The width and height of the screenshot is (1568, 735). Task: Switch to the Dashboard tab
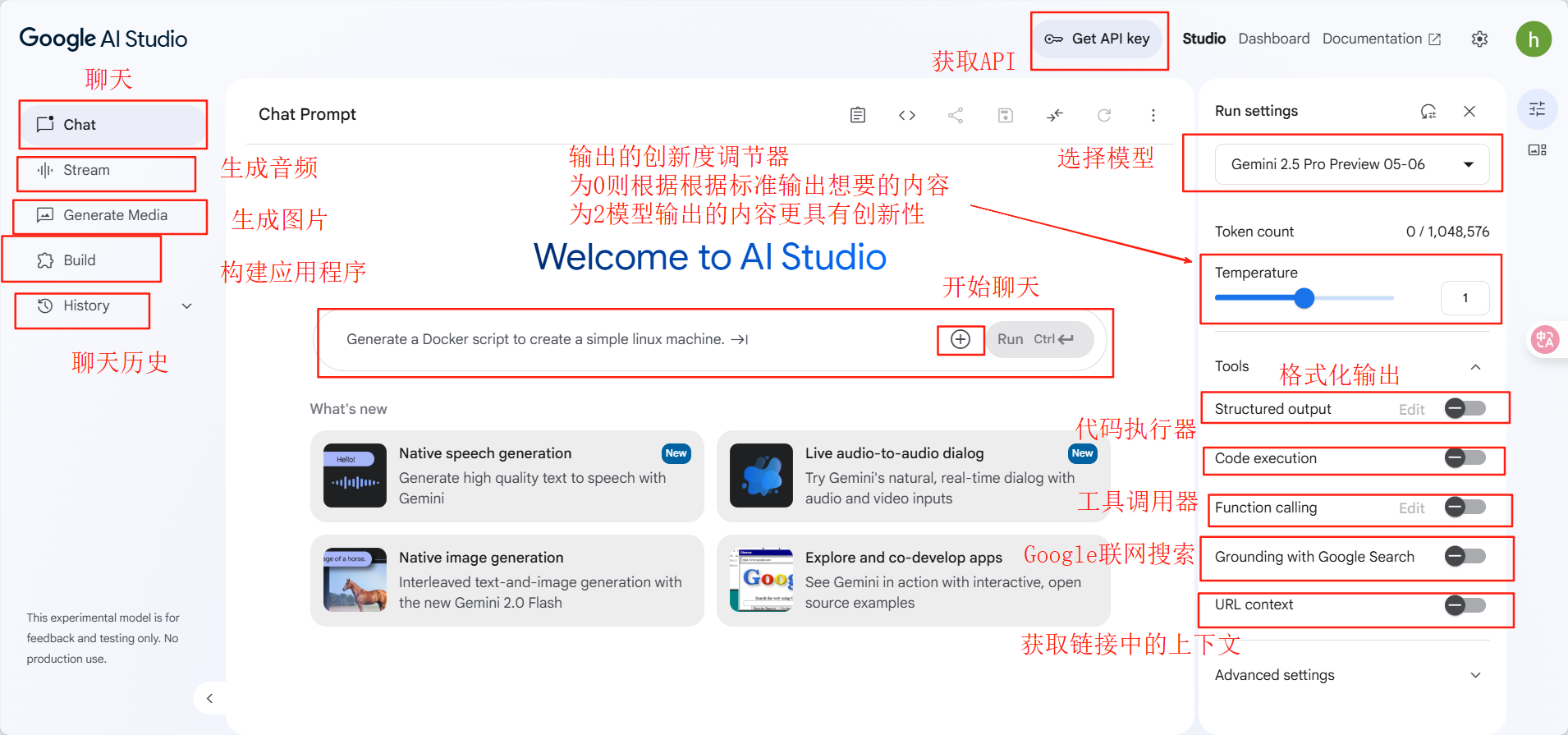(x=1274, y=39)
